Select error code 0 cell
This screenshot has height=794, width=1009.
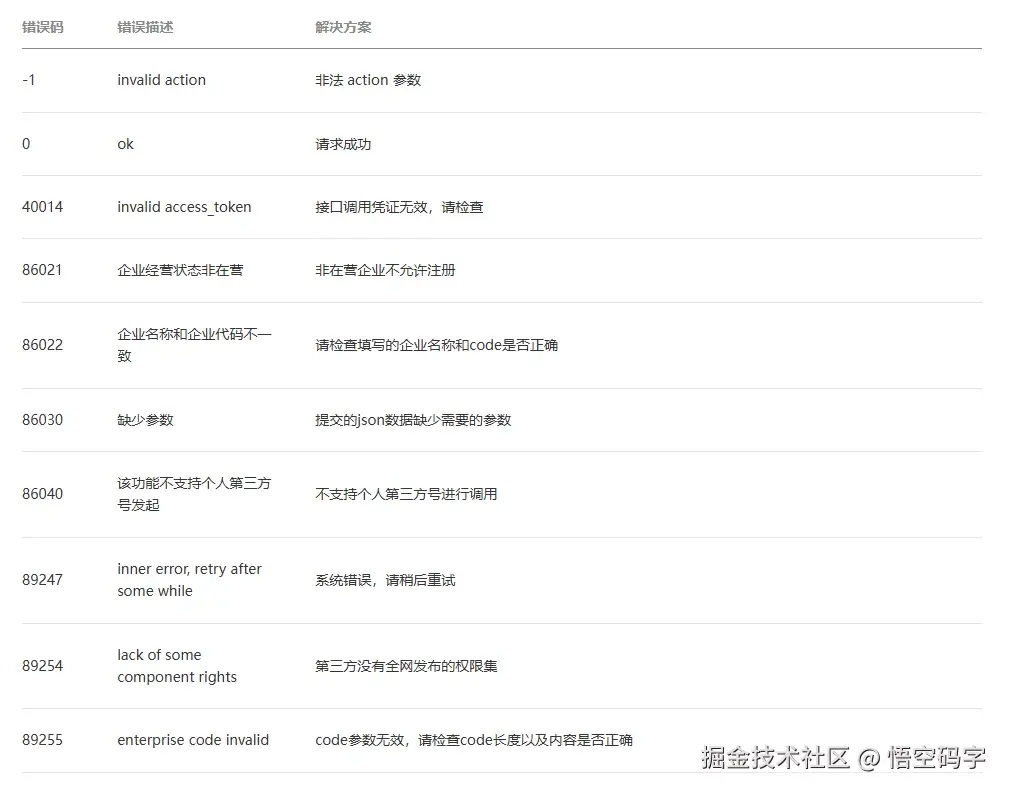click(26, 143)
